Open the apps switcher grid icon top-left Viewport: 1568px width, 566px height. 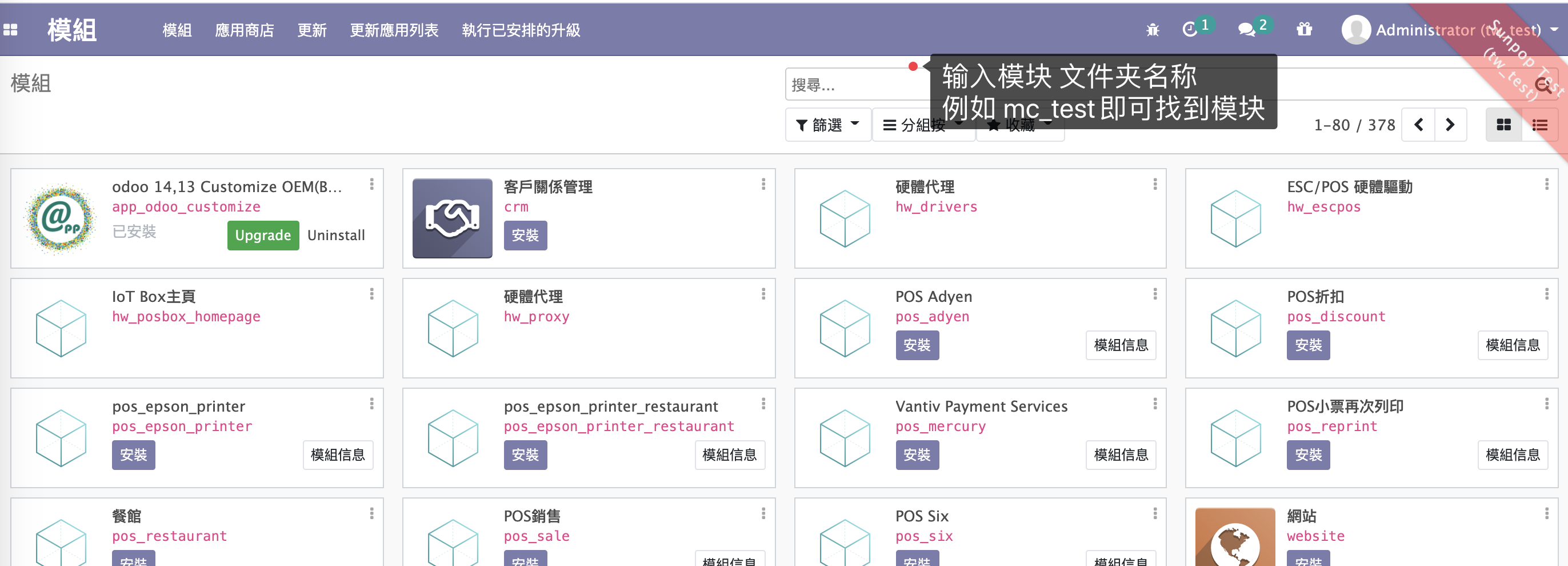pyautogui.click(x=10, y=29)
